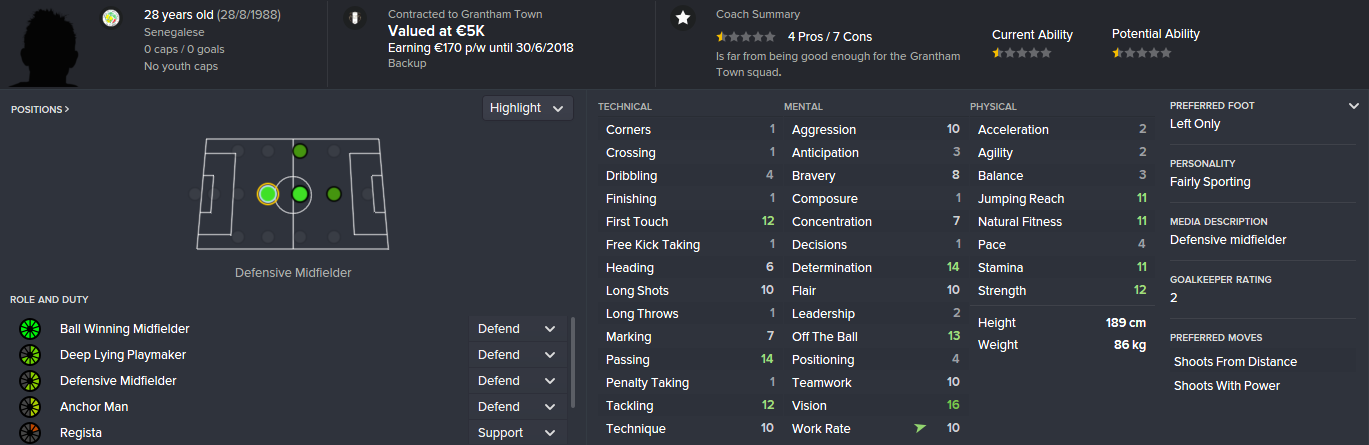Click the Deep Lying Playmaker suitability icon
Image resolution: width=1369 pixels, height=445 pixels.
coord(29,355)
